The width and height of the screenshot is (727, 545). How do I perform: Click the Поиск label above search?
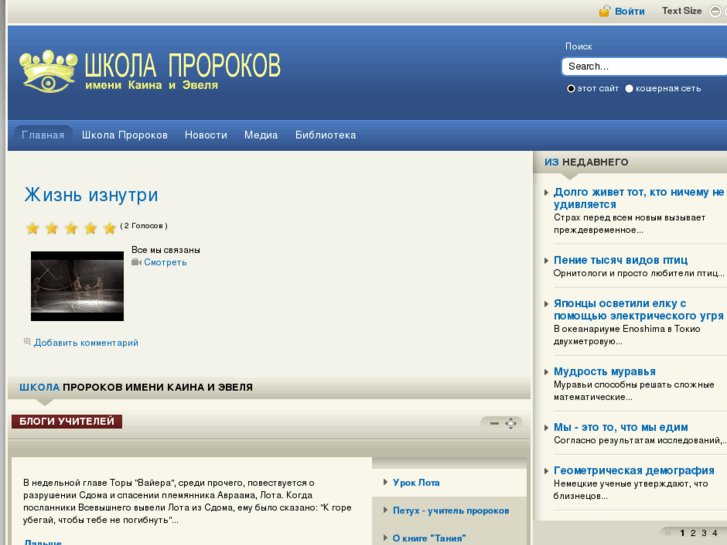pos(579,46)
